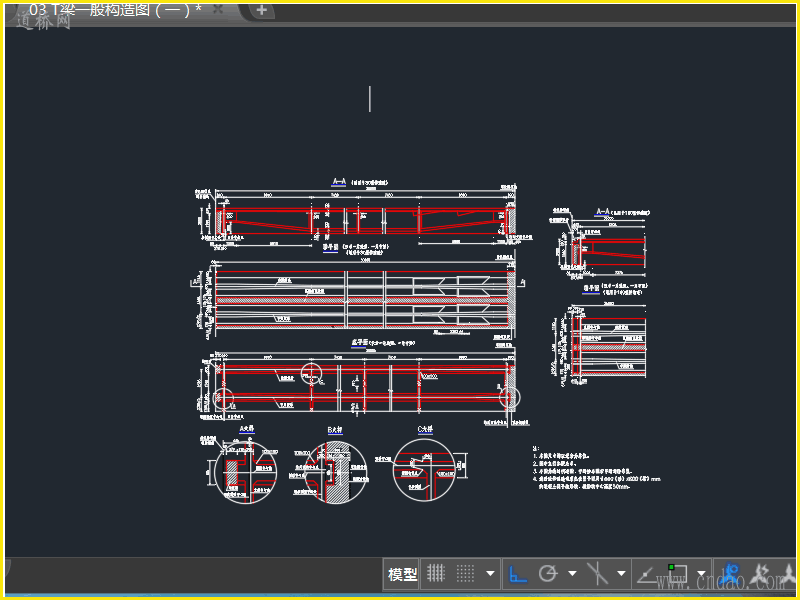
Task: Open polar tracking angle dropdown arrow
Action: point(572,574)
